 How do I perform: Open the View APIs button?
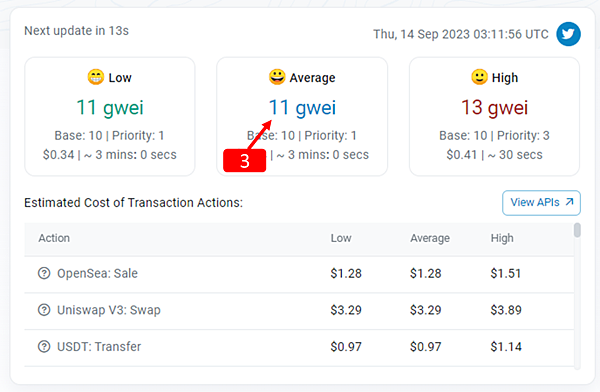pyautogui.click(x=541, y=203)
